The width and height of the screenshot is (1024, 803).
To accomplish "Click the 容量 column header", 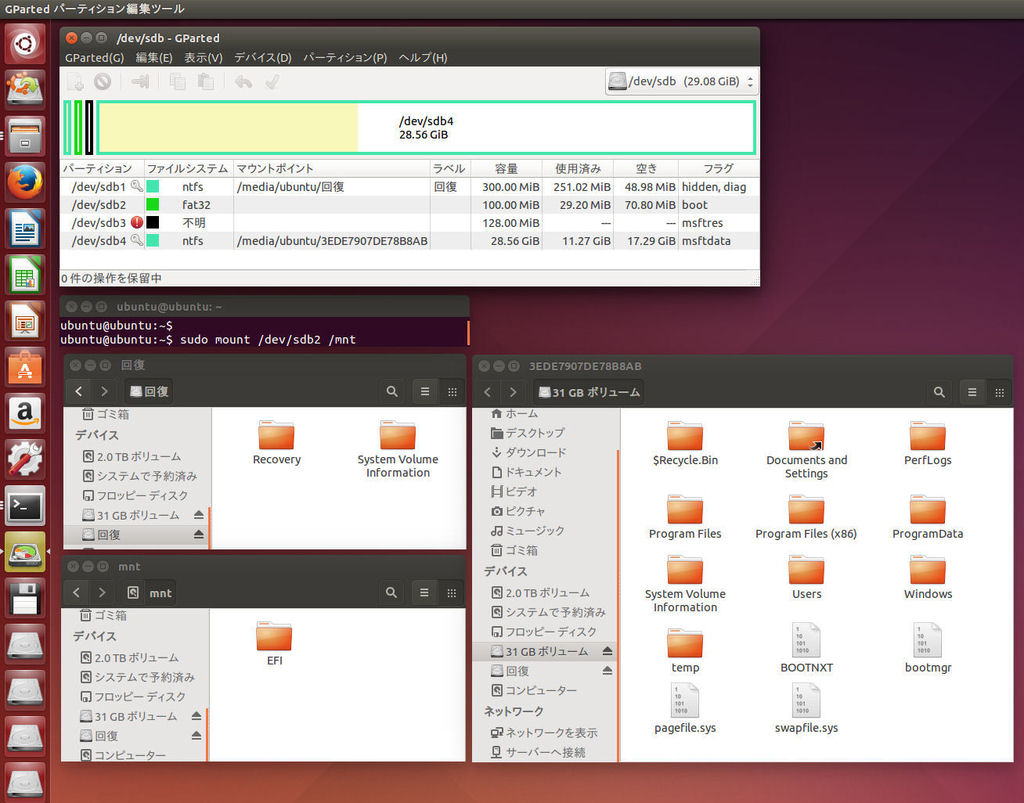I will (506, 168).
